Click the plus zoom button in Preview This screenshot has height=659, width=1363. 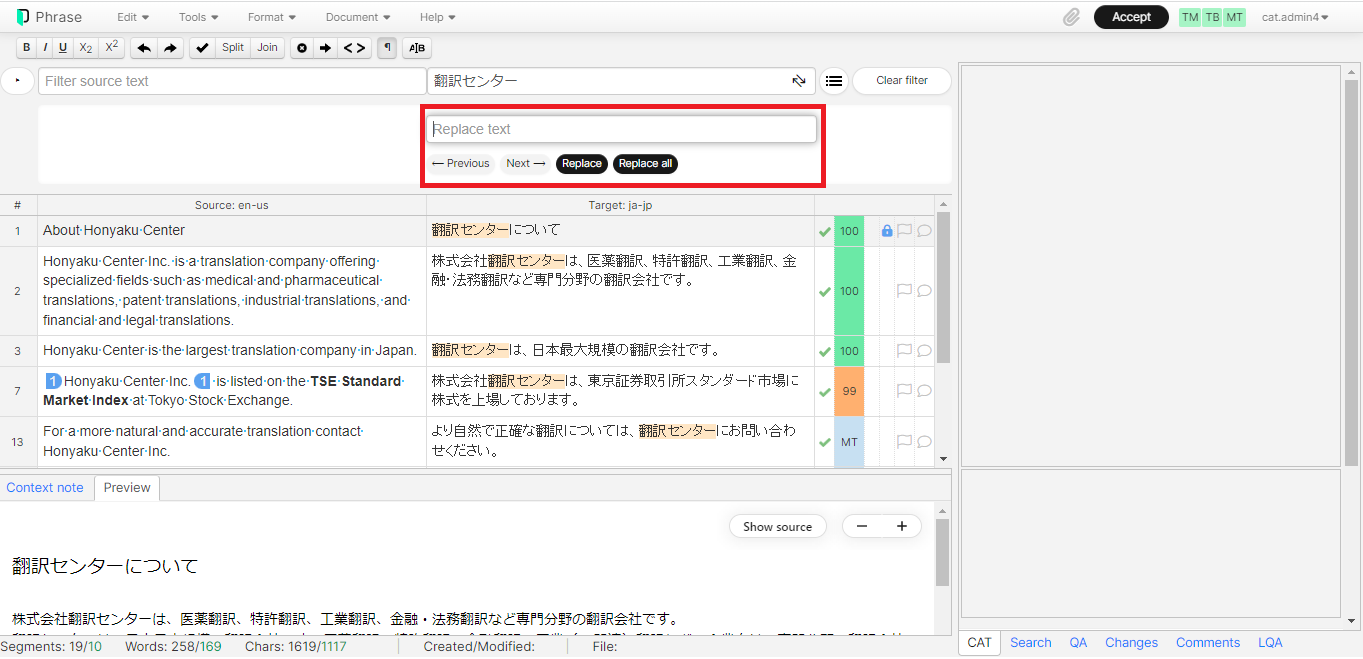tap(901, 527)
